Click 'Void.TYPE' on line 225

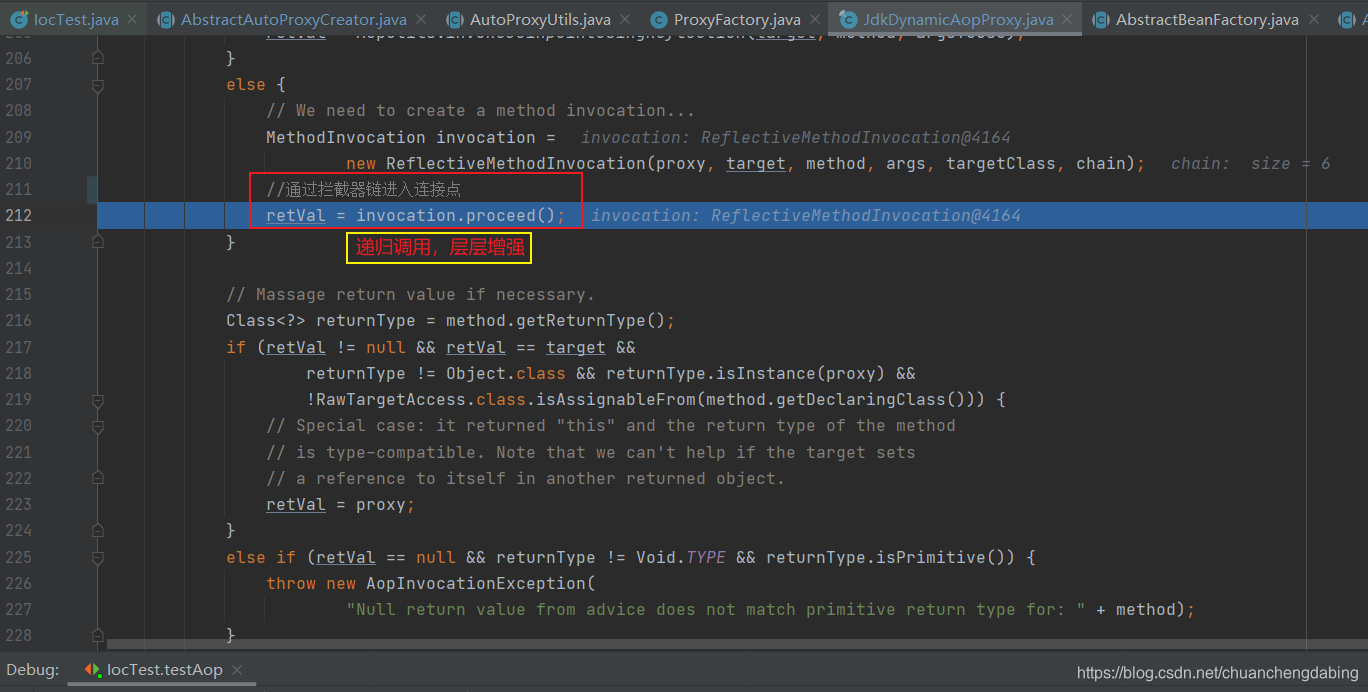(x=681, y=557)
